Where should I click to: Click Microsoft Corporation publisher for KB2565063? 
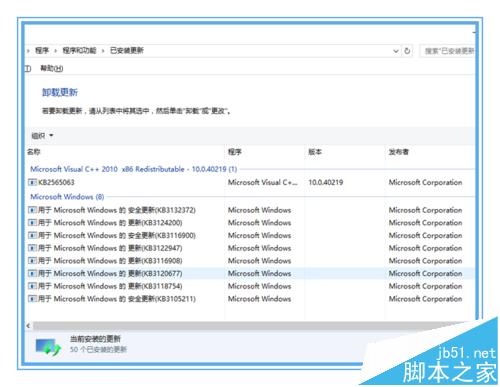[425, 182]
